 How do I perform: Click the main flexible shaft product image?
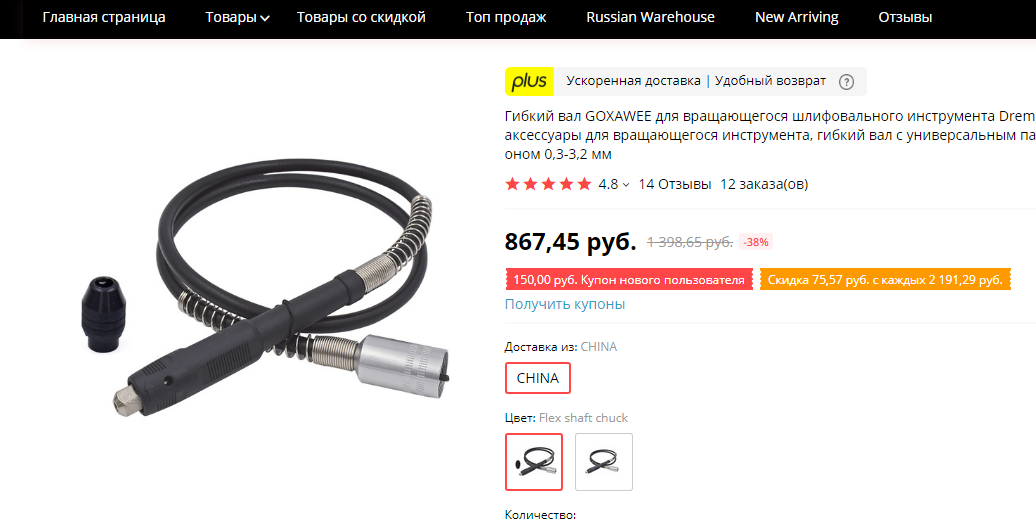pyautogui.click(x=264, y=306)
